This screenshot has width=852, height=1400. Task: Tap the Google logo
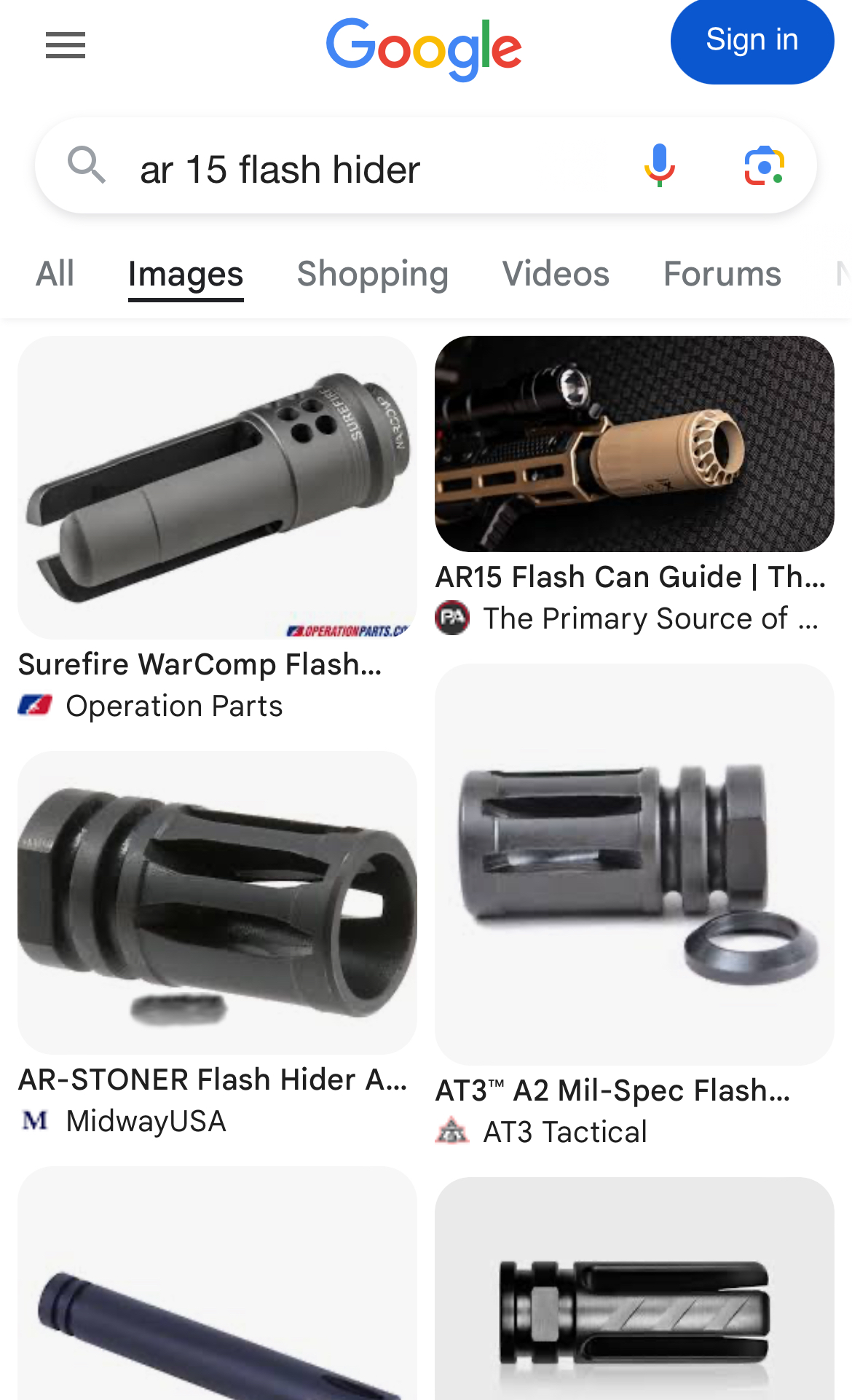pos(424,49)
